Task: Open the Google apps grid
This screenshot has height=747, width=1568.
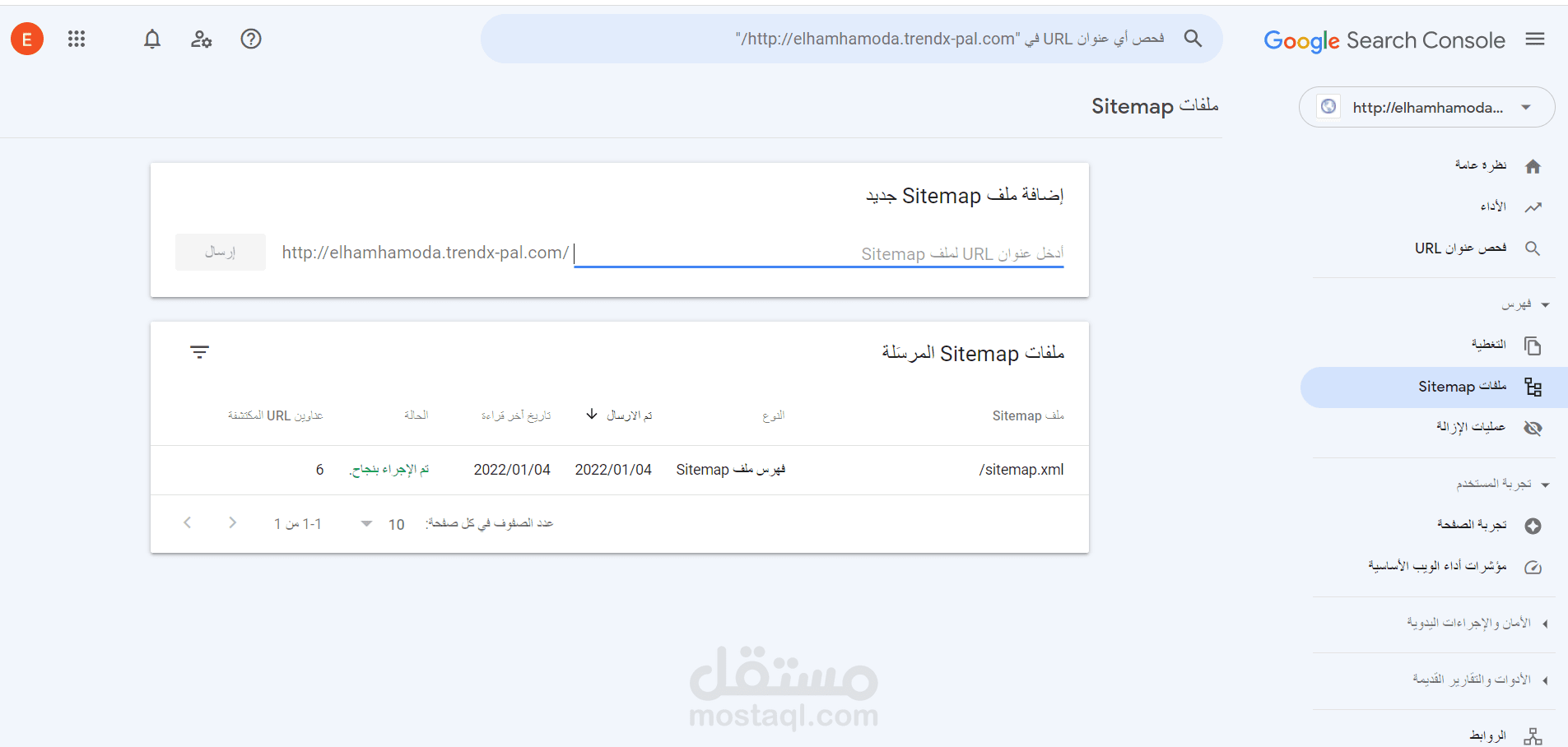Action: pos(77,39)
